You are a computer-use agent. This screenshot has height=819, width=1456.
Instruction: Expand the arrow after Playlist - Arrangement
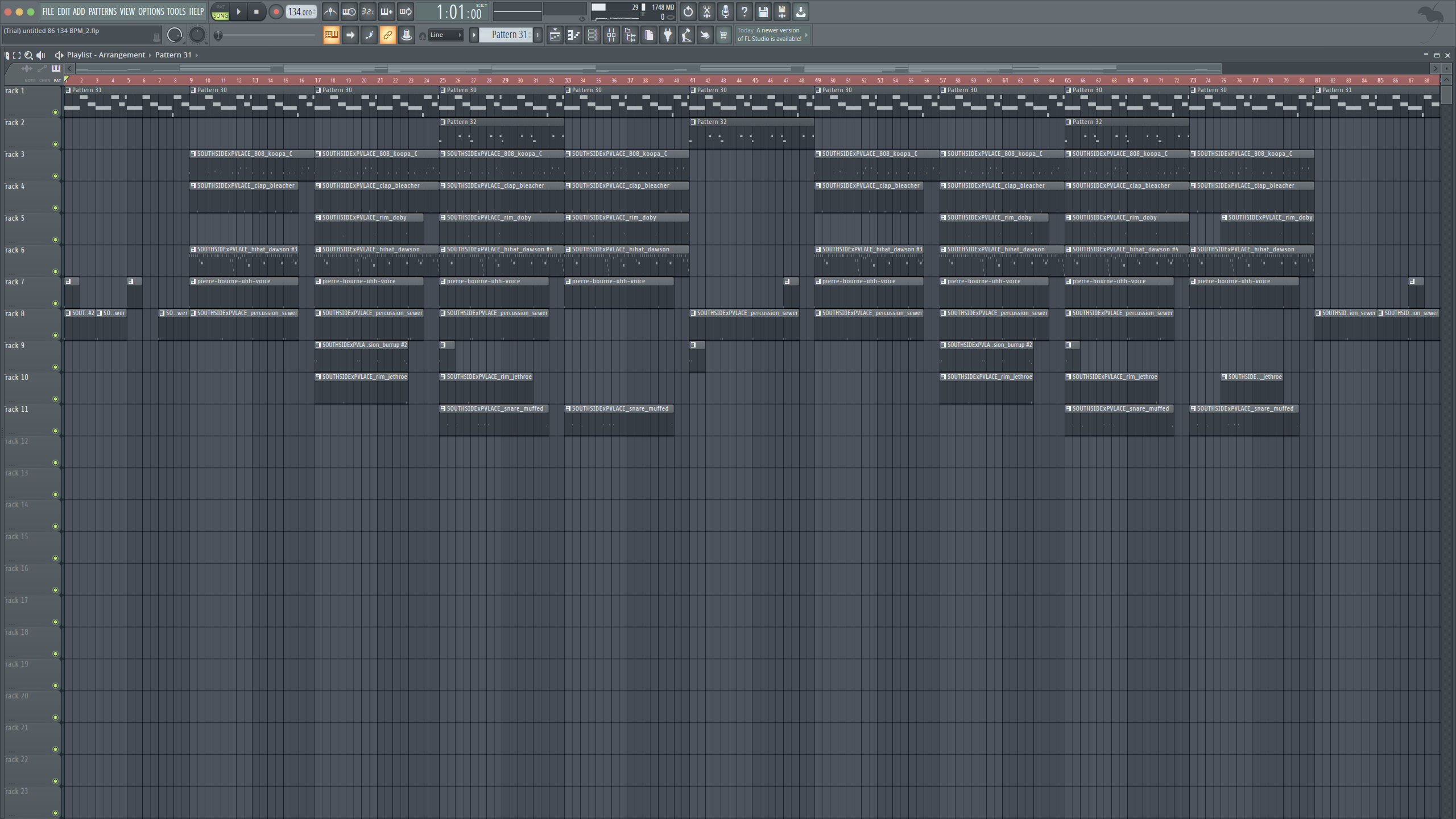click(x=151, y=55)
